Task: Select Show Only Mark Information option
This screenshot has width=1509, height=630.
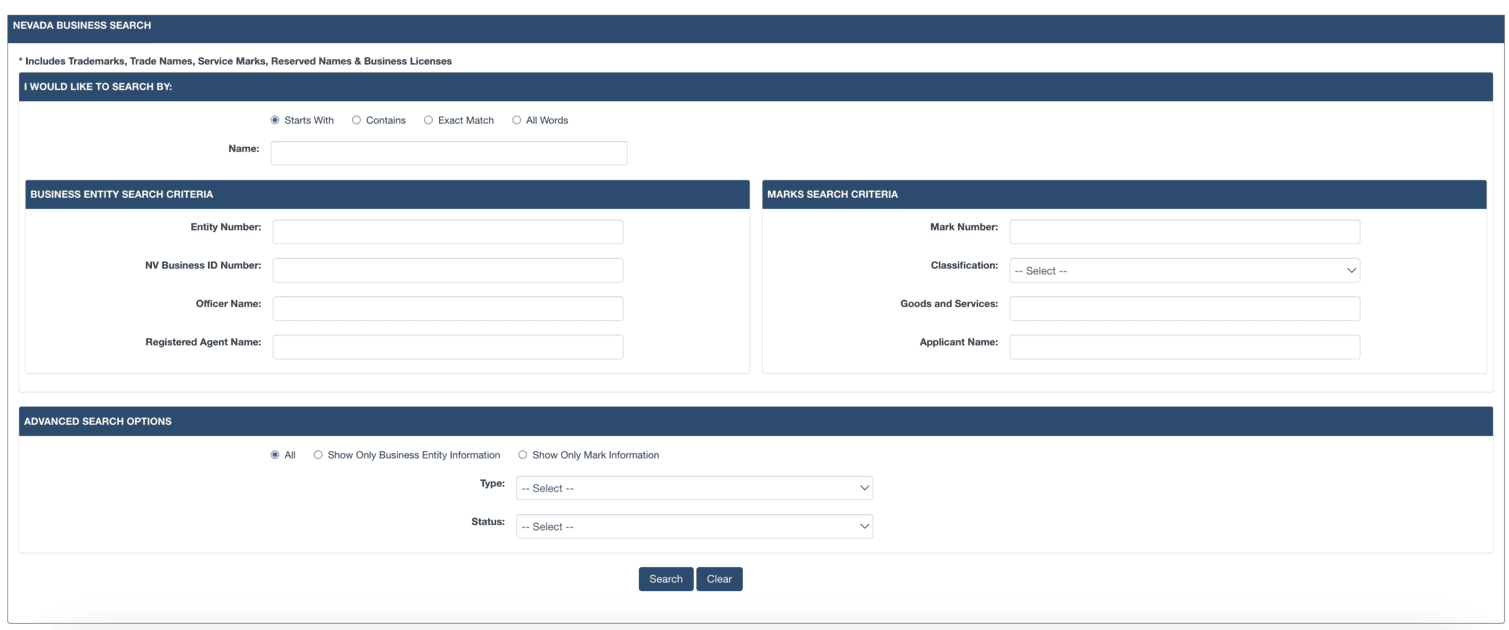Action: tap(522, 455)
